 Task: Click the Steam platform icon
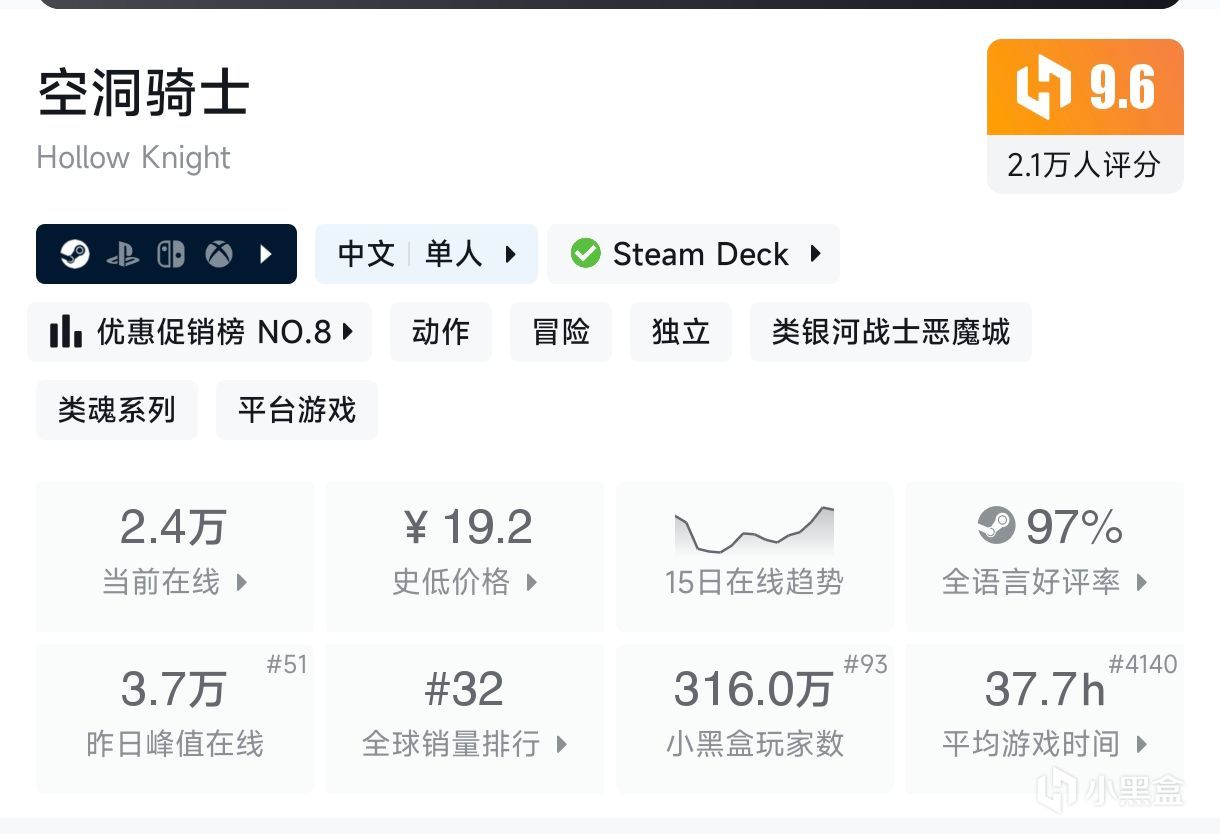pyautogui.click(x=75, y=254)
